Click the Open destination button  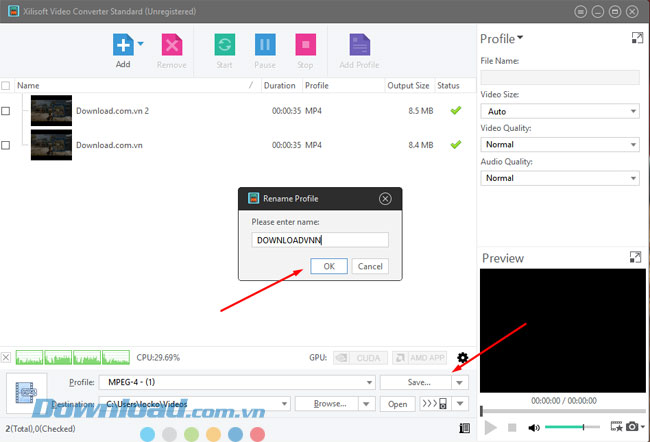(398, 404)
